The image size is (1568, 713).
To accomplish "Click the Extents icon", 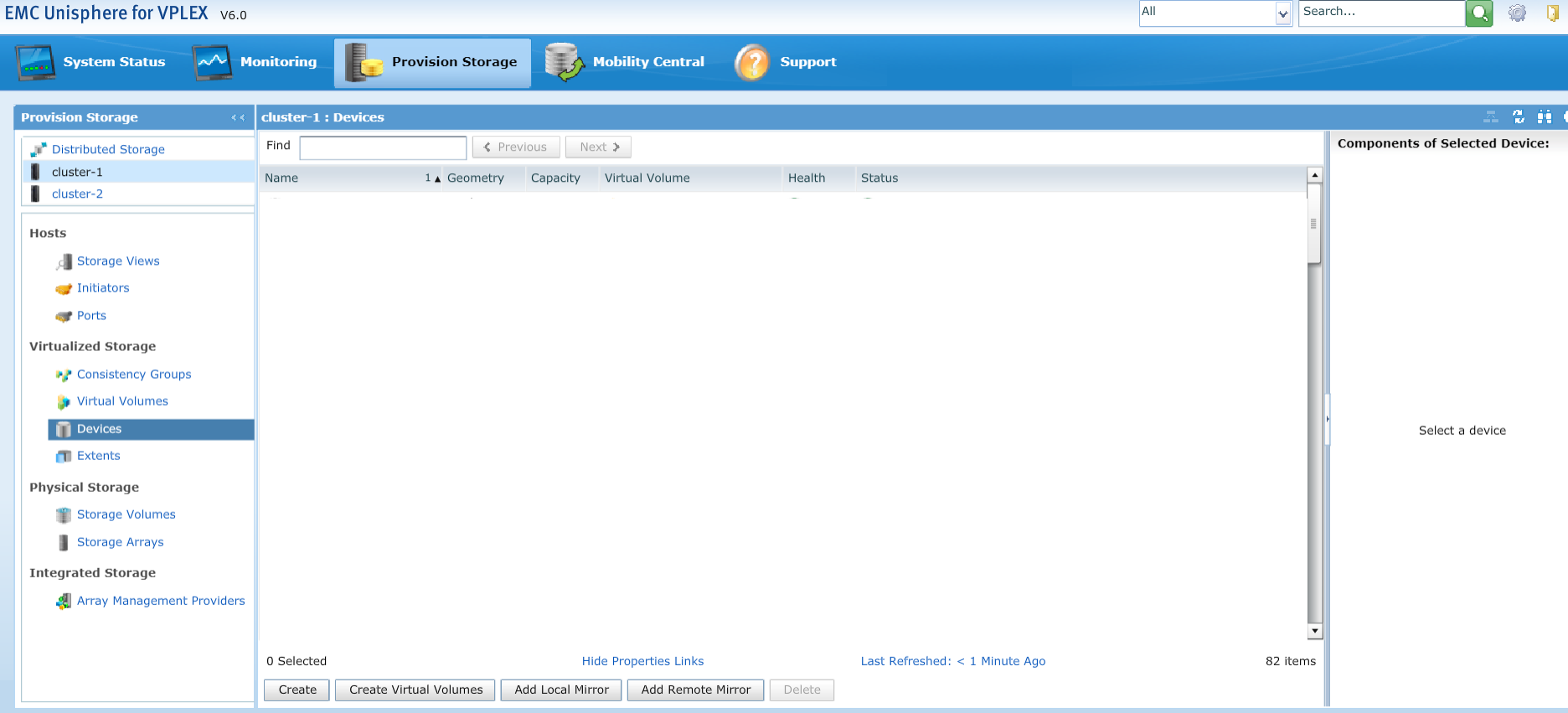I will point(64,456).
